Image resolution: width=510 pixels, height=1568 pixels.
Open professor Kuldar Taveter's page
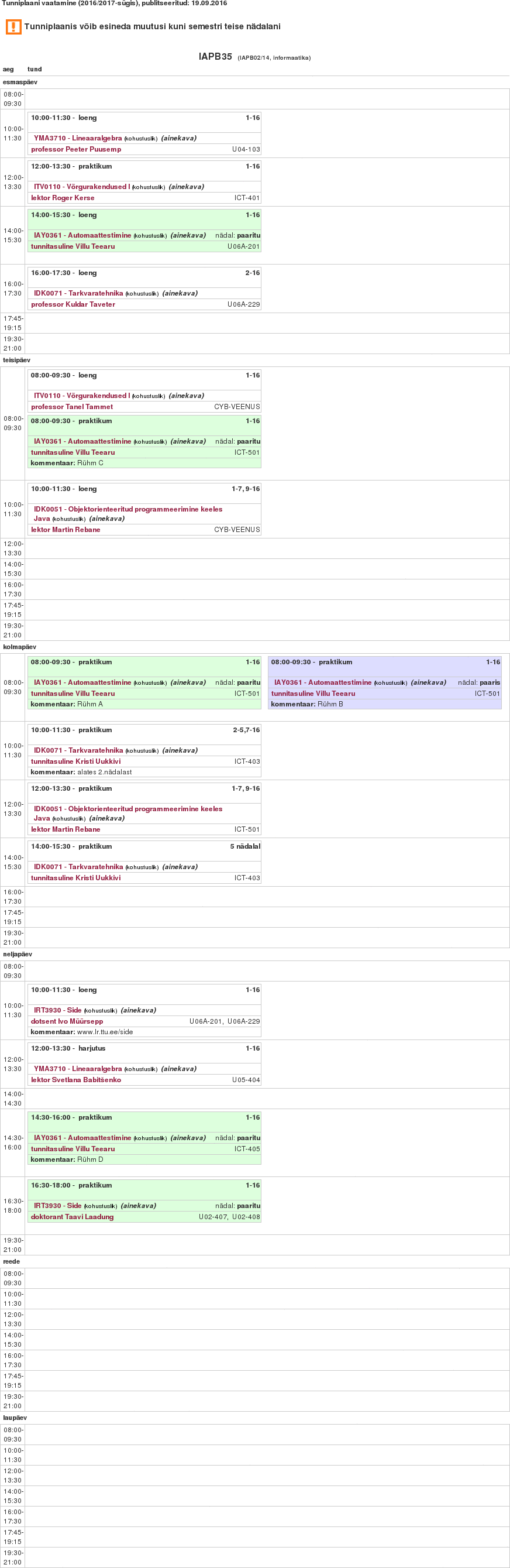[x=73, y=304]
